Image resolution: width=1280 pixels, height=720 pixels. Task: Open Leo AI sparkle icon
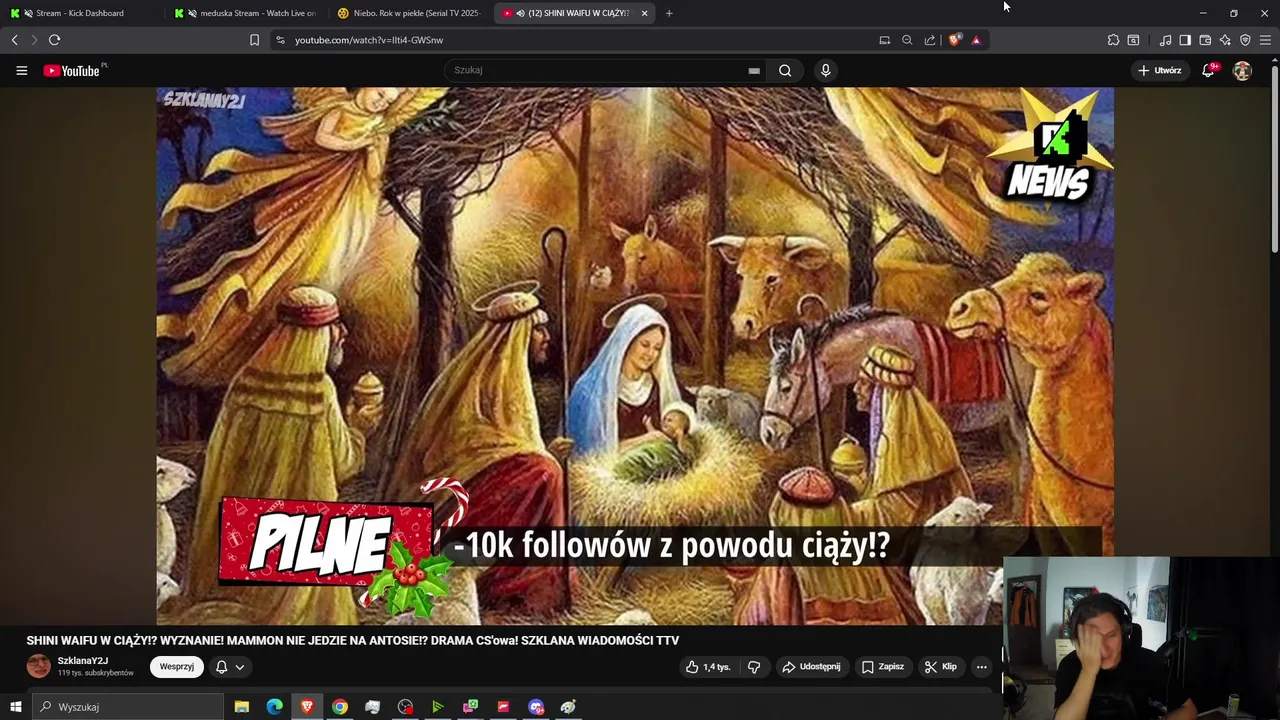point(1225,40)
